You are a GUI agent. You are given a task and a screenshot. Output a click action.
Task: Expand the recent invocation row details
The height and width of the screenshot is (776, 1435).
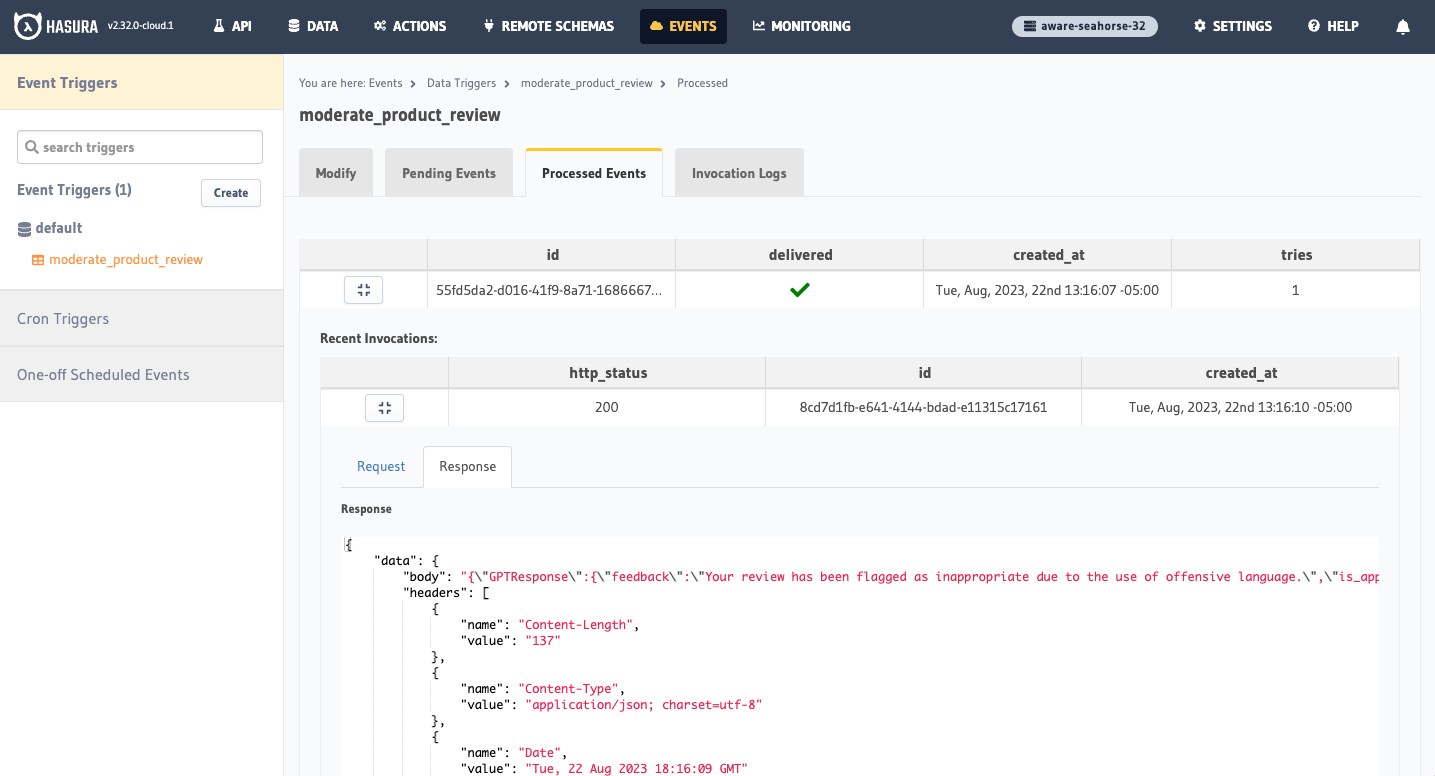(384, 407)
